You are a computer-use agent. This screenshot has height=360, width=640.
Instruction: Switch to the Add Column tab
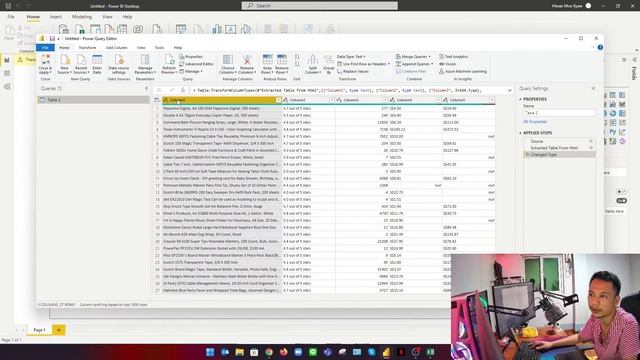(x=117, y=48)
